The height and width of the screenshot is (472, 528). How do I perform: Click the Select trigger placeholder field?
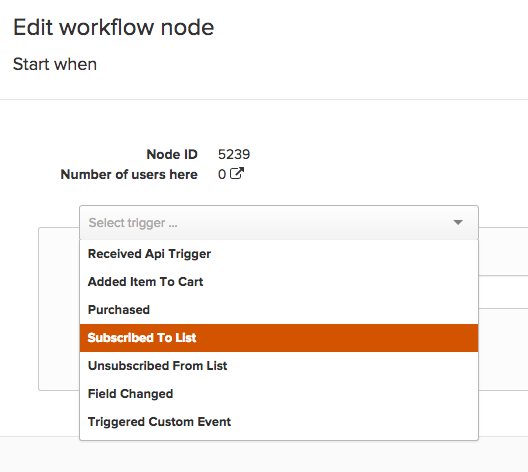[x=279, y=223]
